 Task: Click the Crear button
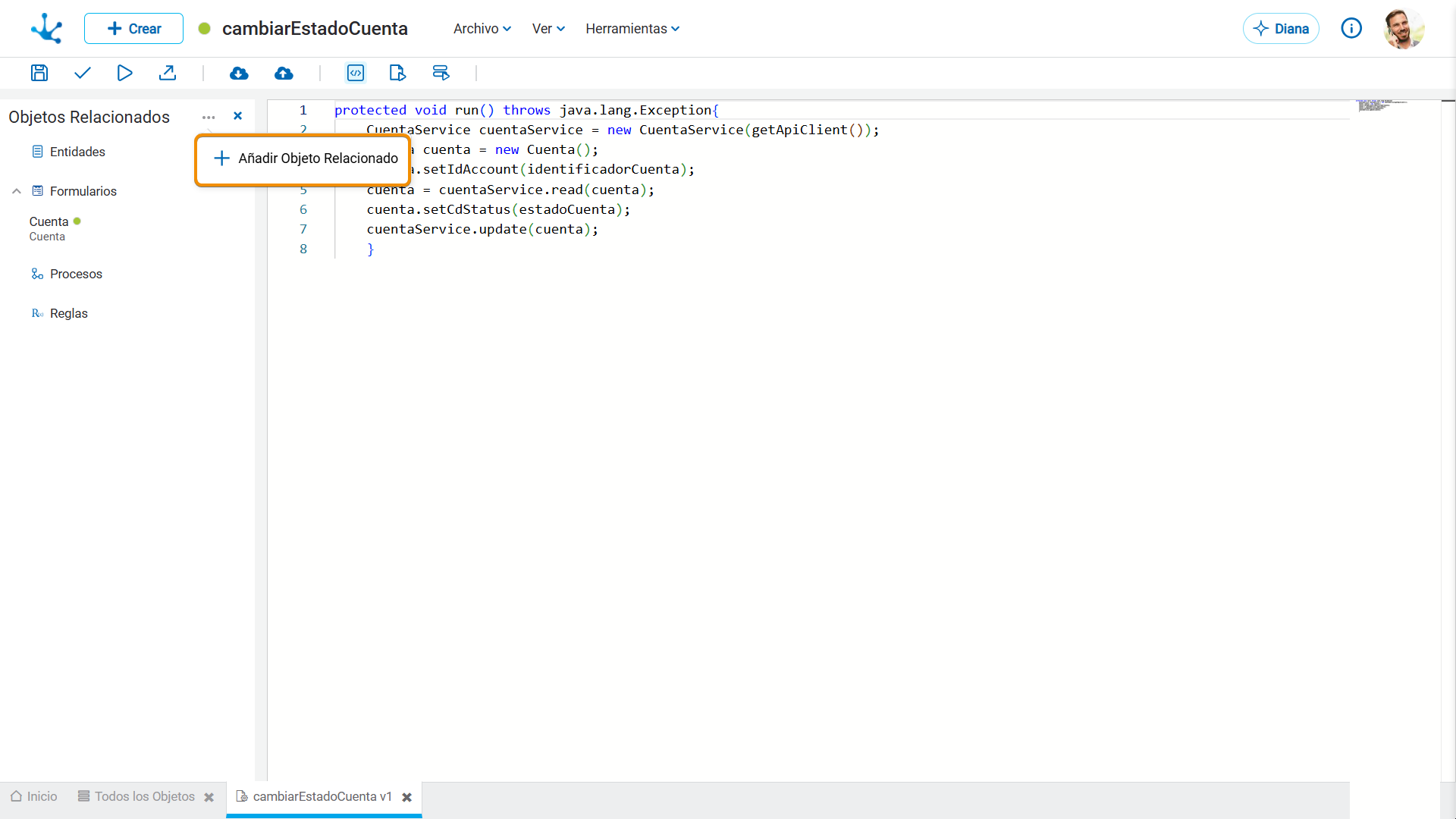click(x=133, y=29)
